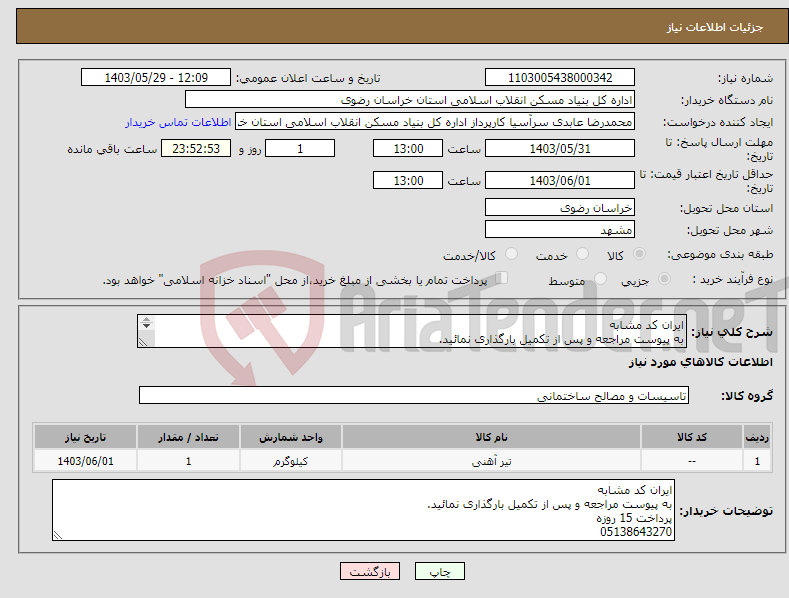The image size is (789, 598).
Task: Click the تاریخ نیاز column header
Action: (85, 437)
